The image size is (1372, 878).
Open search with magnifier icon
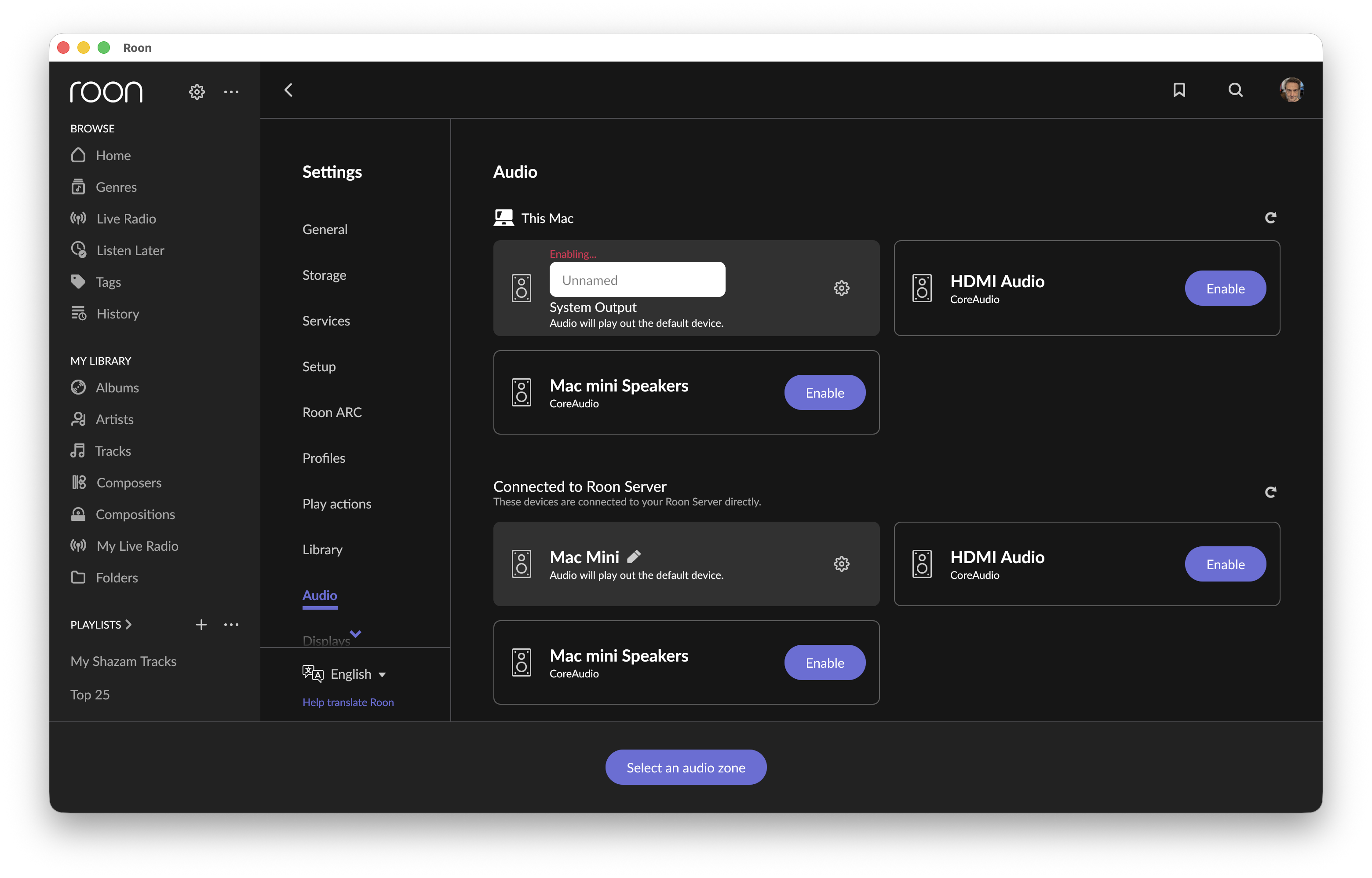[x=1235, y=89]
